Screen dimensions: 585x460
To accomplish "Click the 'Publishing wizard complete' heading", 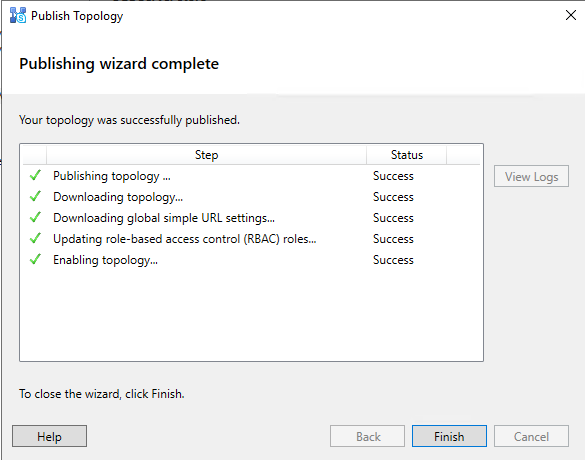I will [119, 64].
